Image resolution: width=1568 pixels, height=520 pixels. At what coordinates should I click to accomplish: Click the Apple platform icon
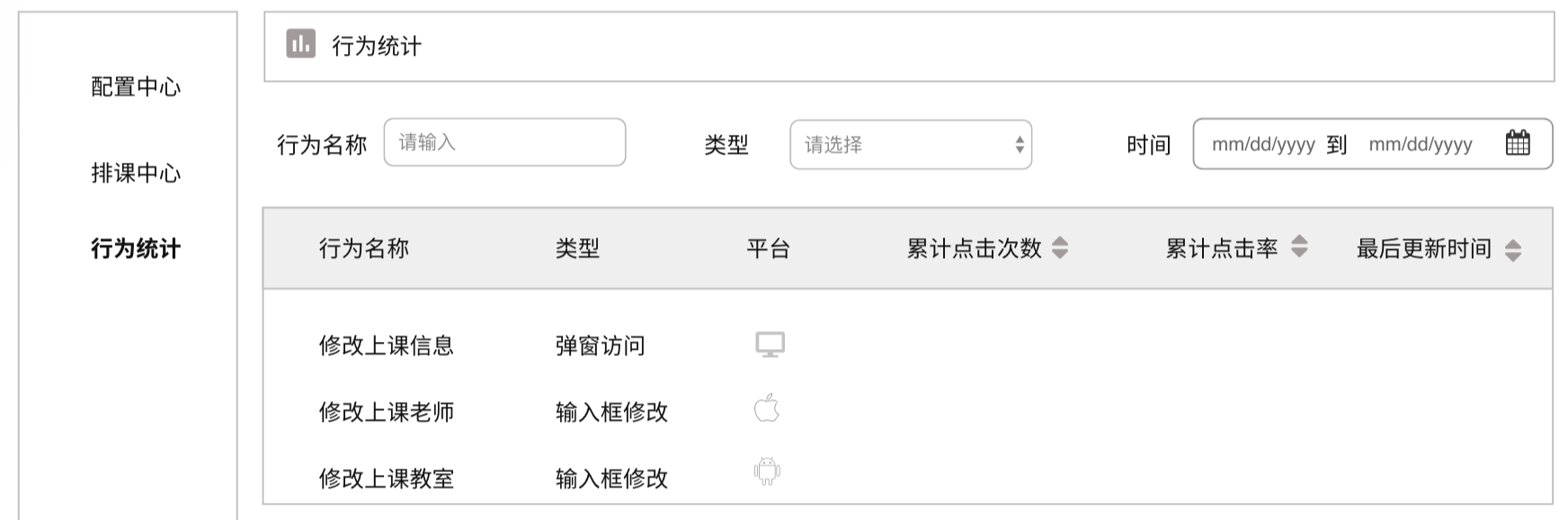(766, 408)
